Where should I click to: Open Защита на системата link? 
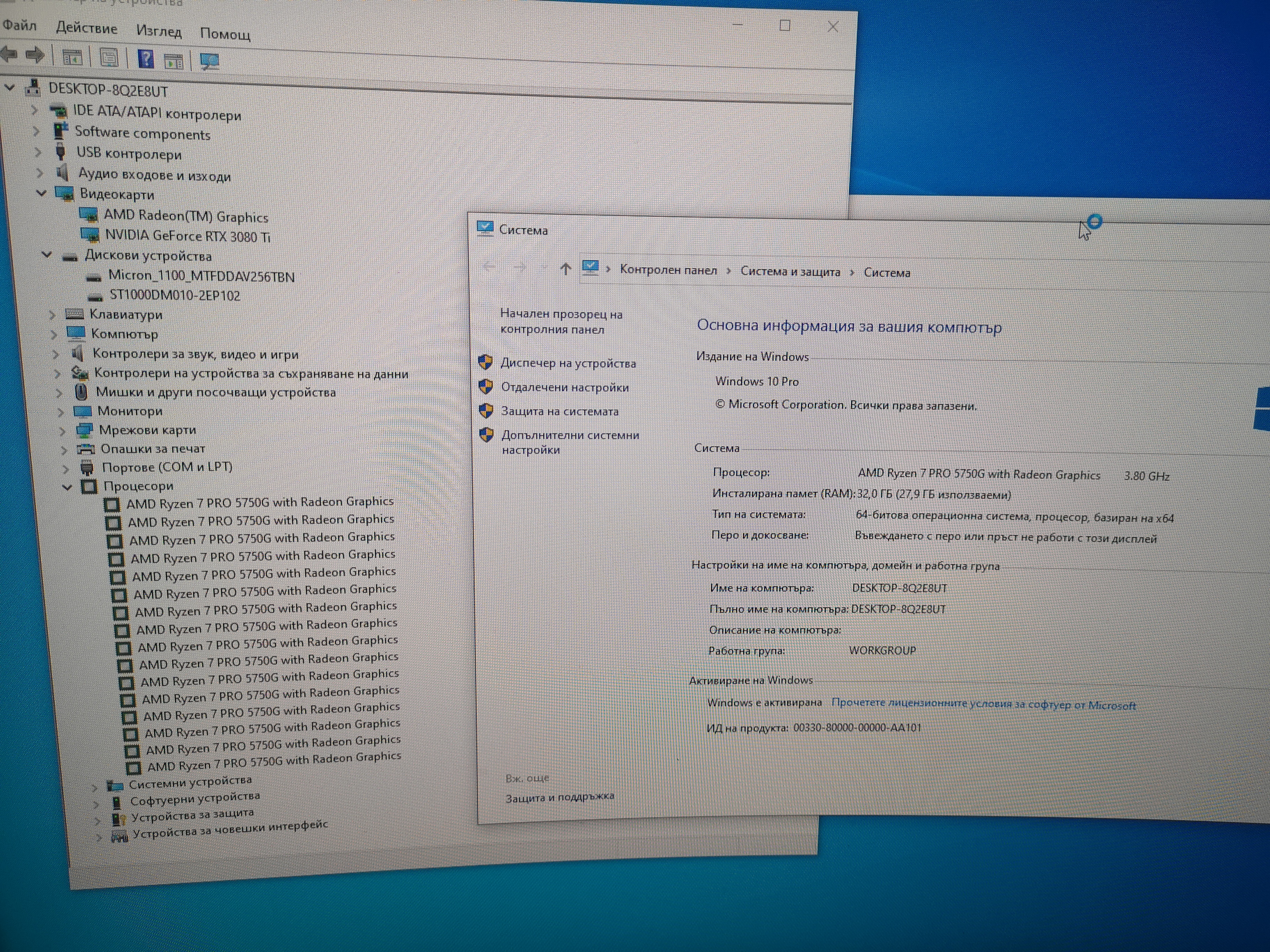pos(560,411)
